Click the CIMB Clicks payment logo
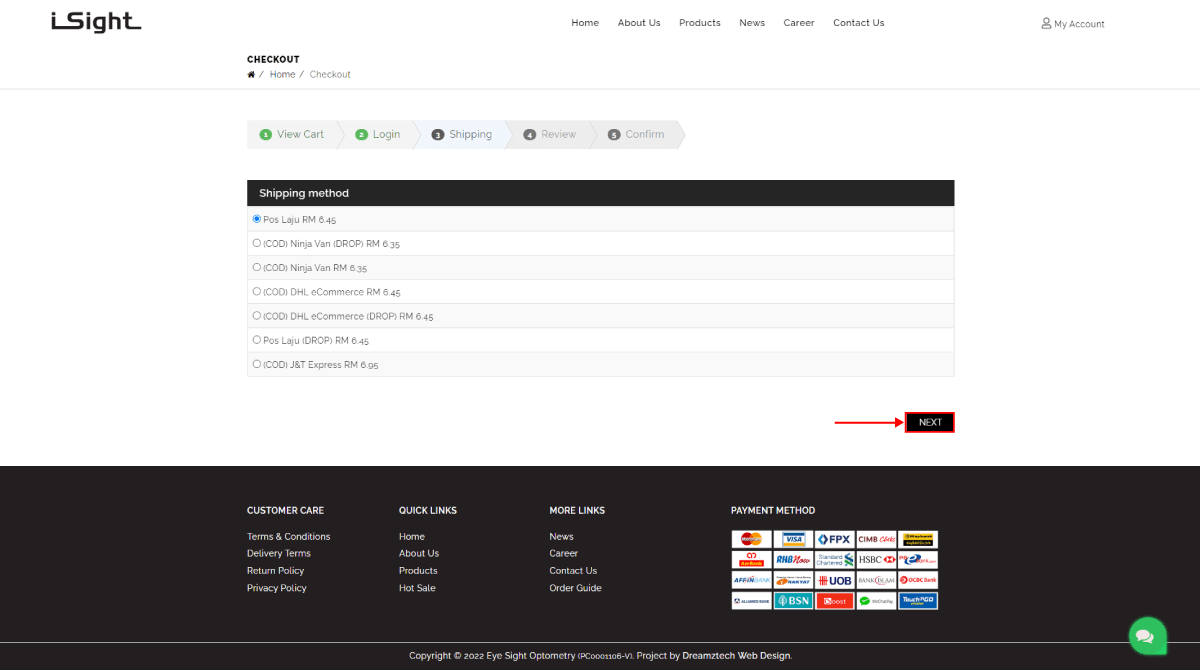The image size is (1200, 670). tap(876, 539)
